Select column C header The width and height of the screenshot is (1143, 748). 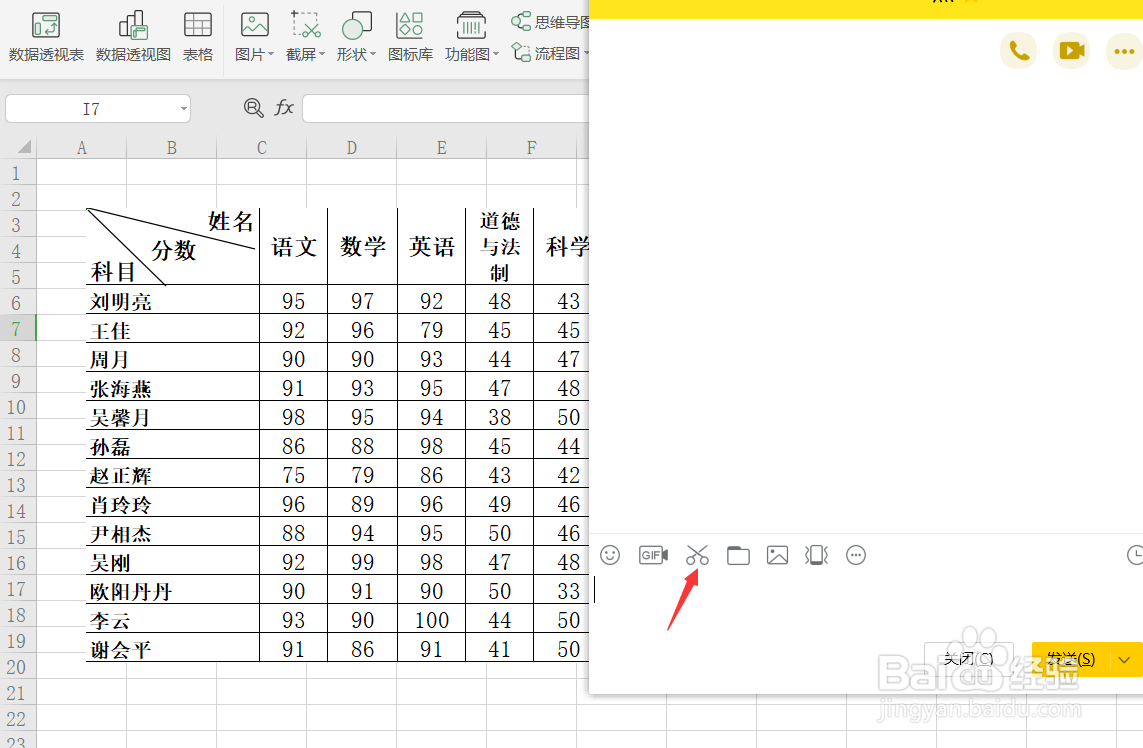click(x=262, y=147)
